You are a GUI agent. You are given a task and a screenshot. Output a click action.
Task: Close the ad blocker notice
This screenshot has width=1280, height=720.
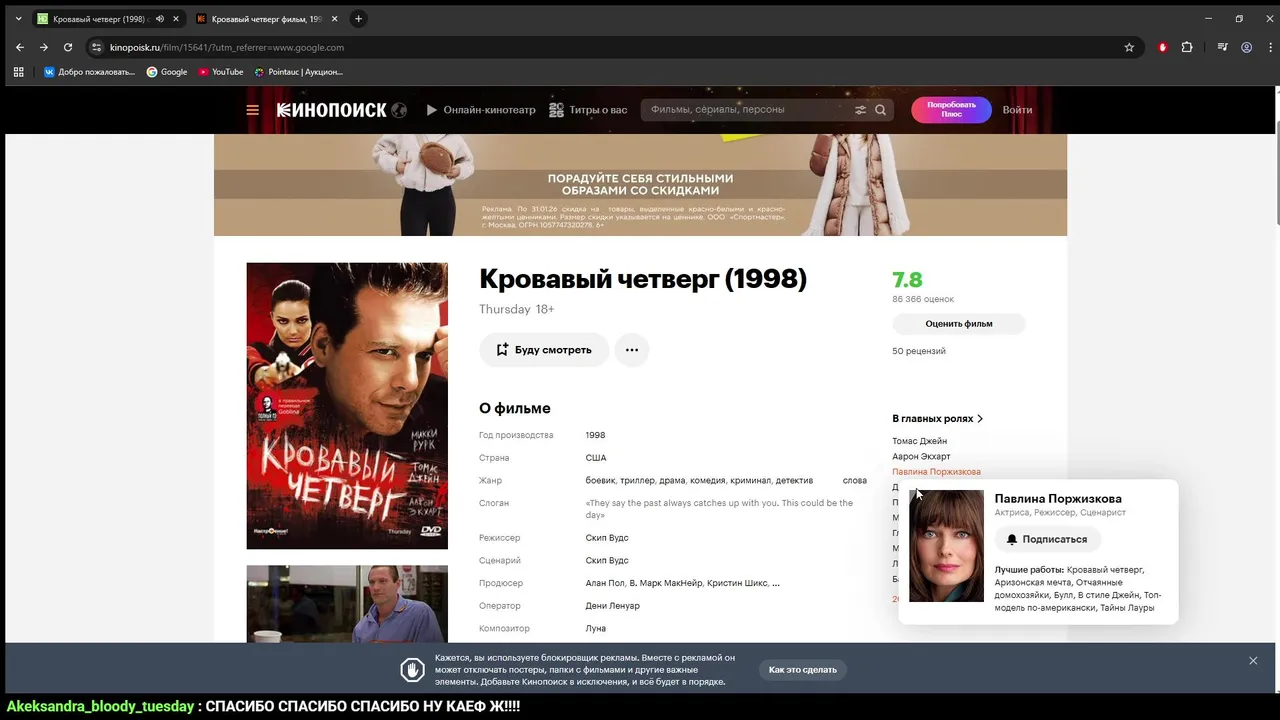point(1253,661)
